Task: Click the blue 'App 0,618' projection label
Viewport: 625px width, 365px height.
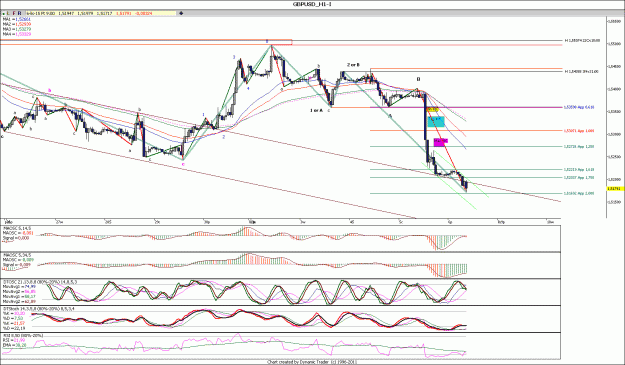Action: pyautogui.click(x=579, y=108)
